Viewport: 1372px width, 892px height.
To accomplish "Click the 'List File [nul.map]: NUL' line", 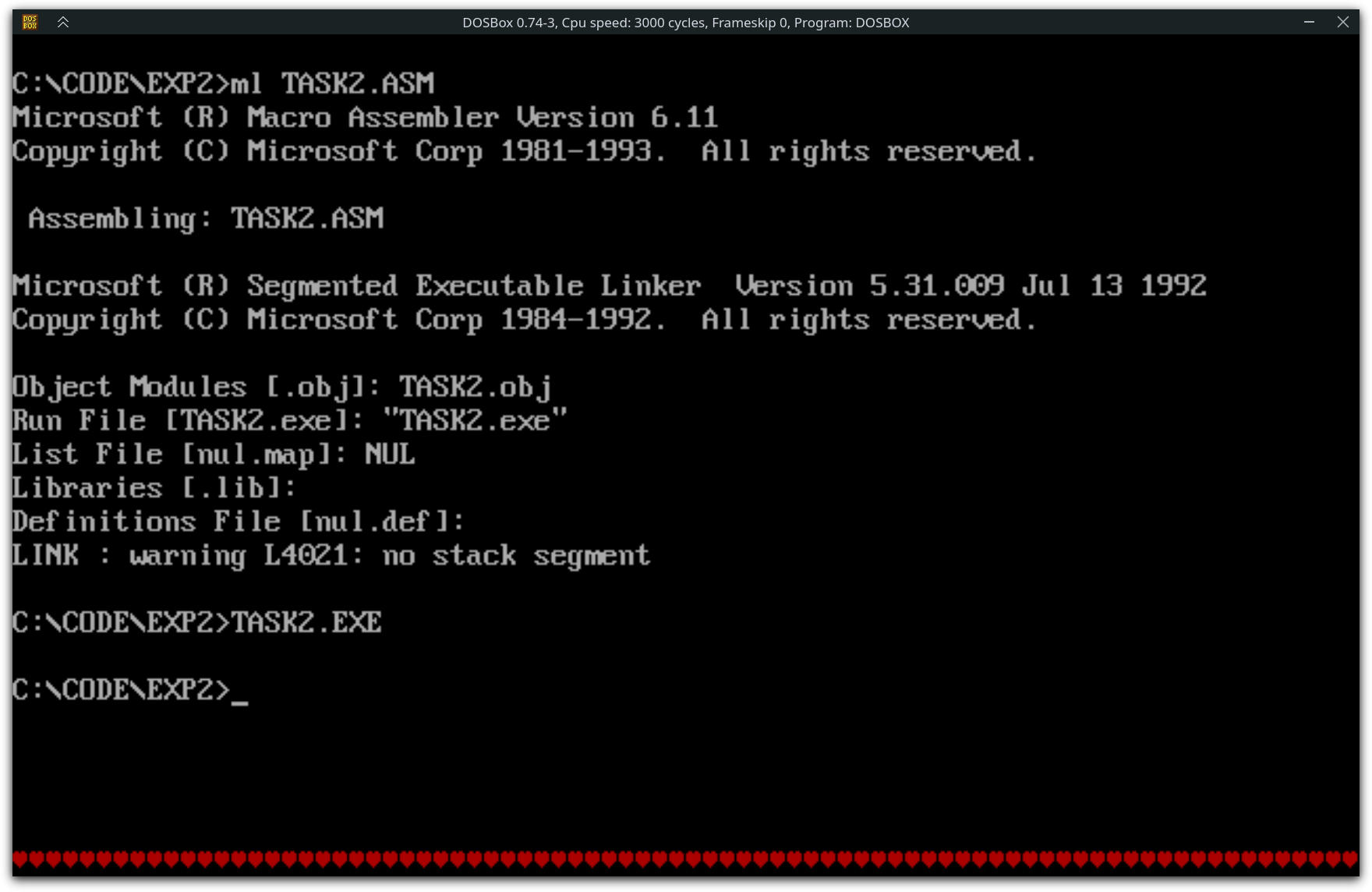I will click(214, 455).
